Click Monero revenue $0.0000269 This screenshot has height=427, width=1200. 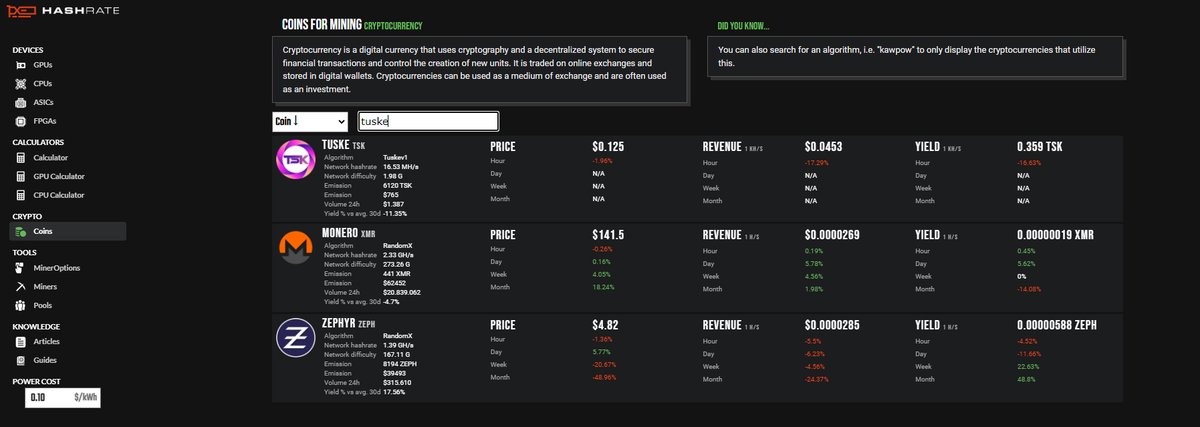(832, 233)
